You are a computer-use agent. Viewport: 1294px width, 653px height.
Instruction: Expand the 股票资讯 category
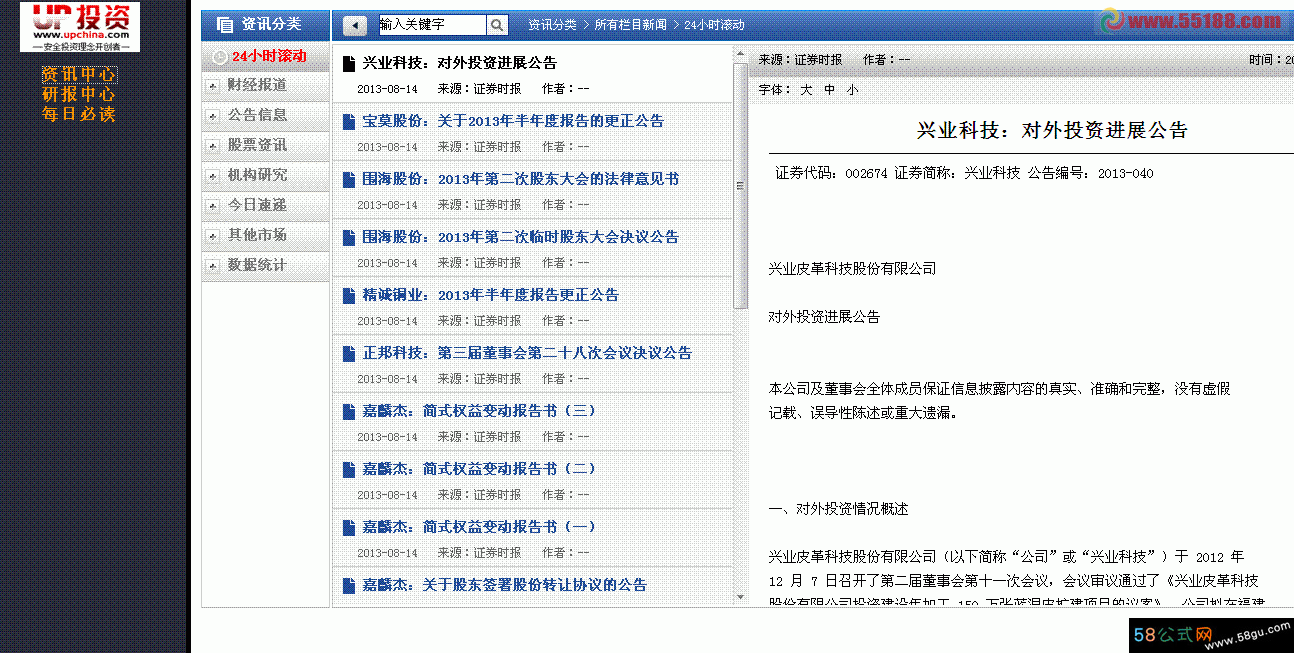pyautogui.click(x=212, y=146)
